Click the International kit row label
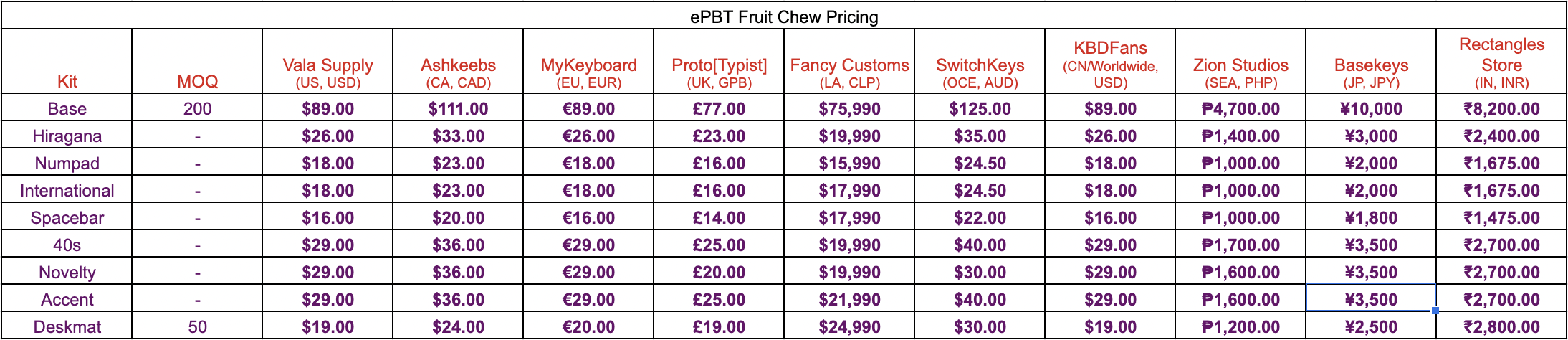Screen dimensions: 1568x340 pyautogui.click(x=67, y=190)
